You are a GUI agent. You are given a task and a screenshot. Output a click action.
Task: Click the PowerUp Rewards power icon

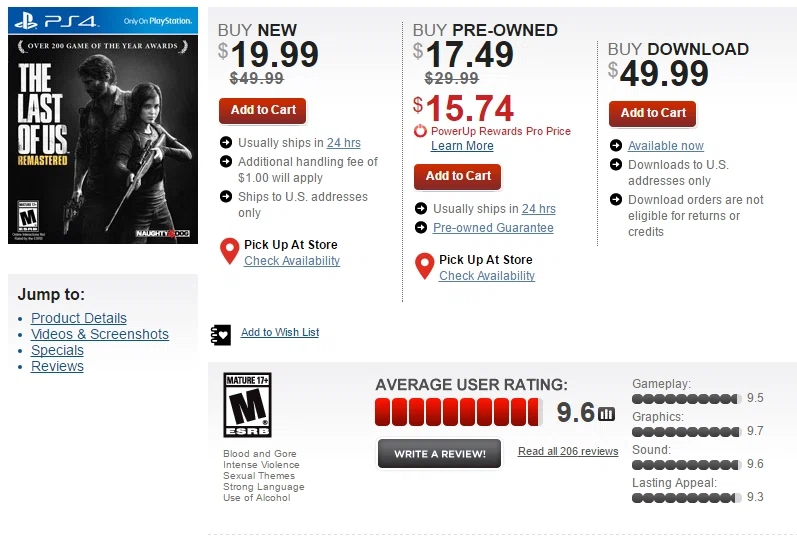[x=420, y=131]
